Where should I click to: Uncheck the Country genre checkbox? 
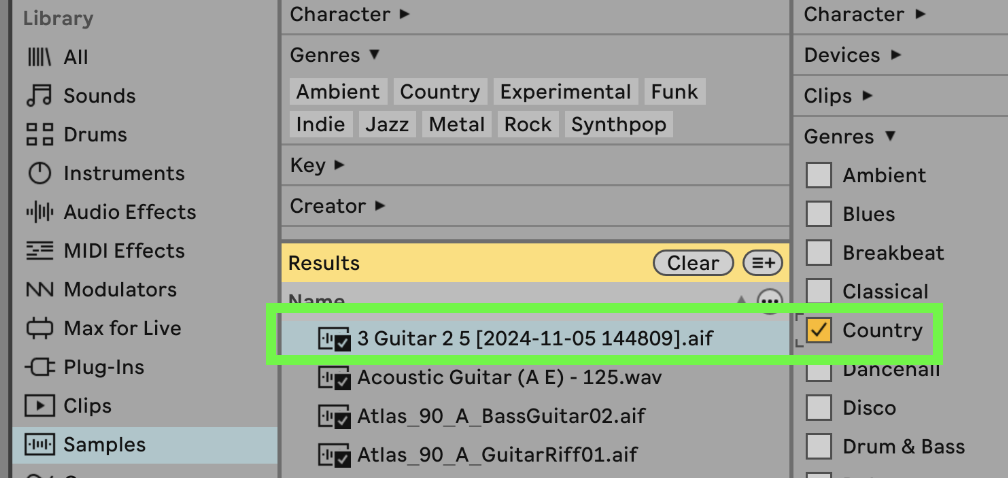[819, 330]
